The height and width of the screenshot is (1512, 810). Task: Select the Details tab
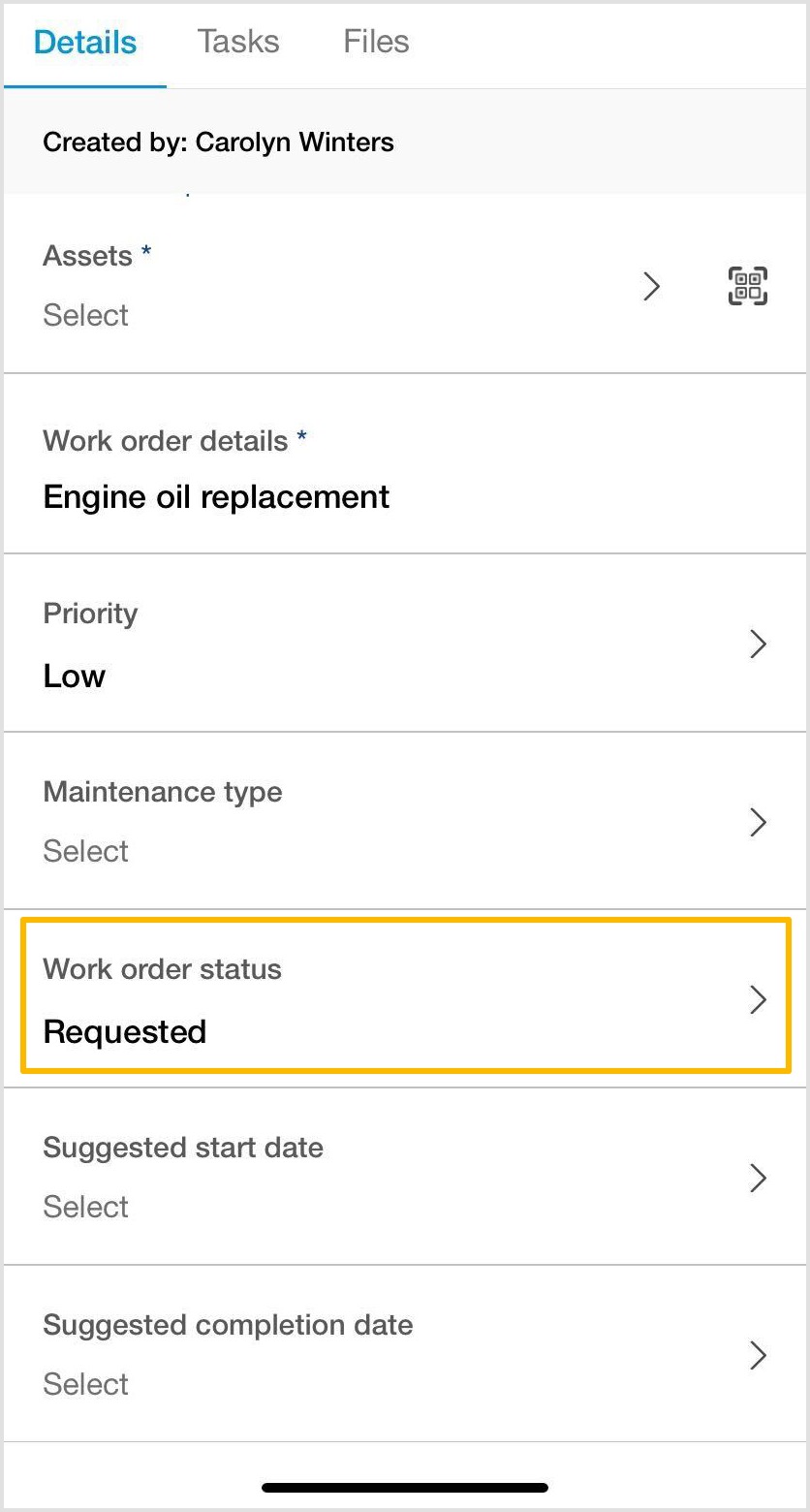click(84, 41)
